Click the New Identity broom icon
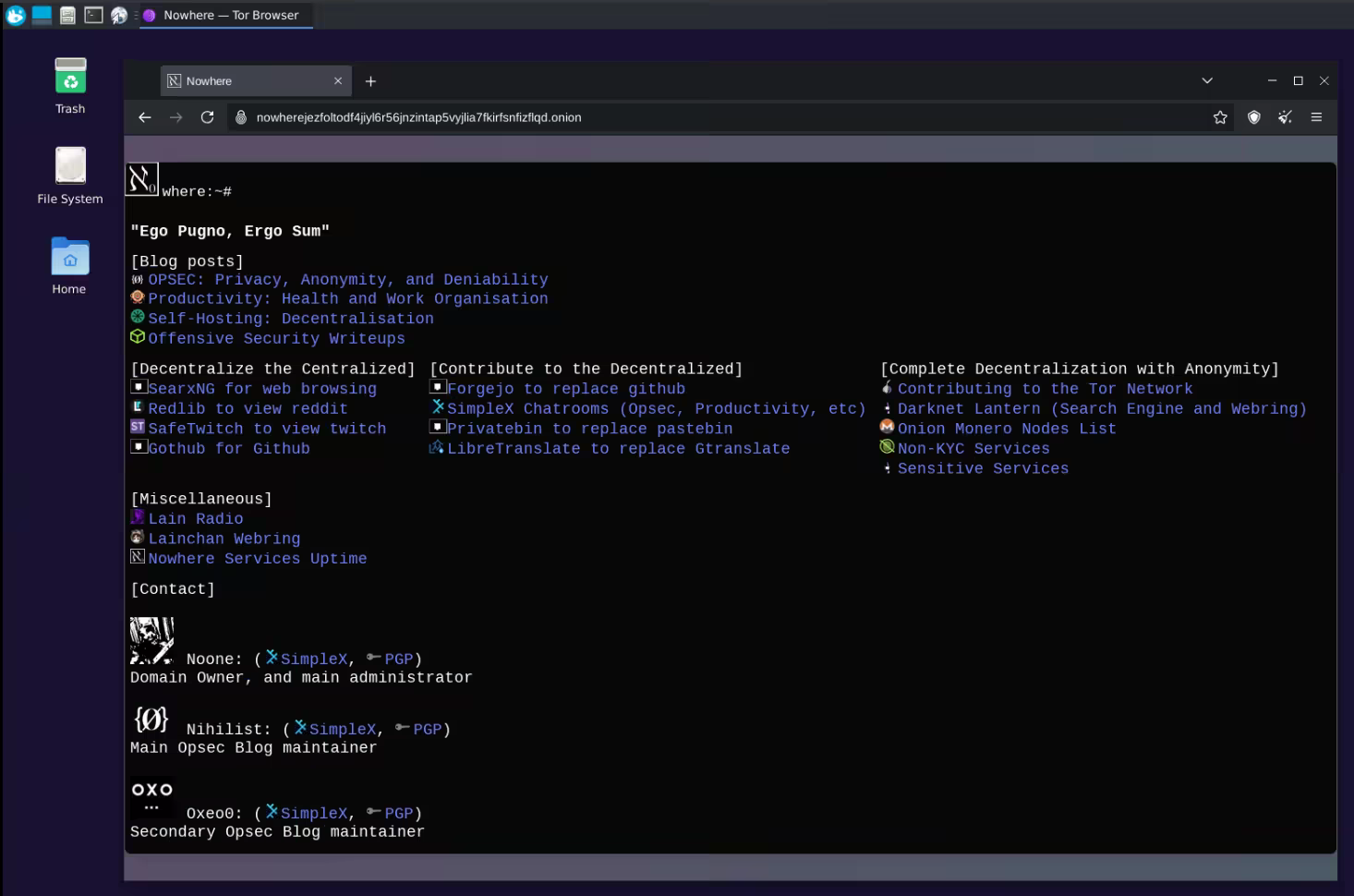The height and width of the screenshot is (896, 1354). pos(1285,117)
